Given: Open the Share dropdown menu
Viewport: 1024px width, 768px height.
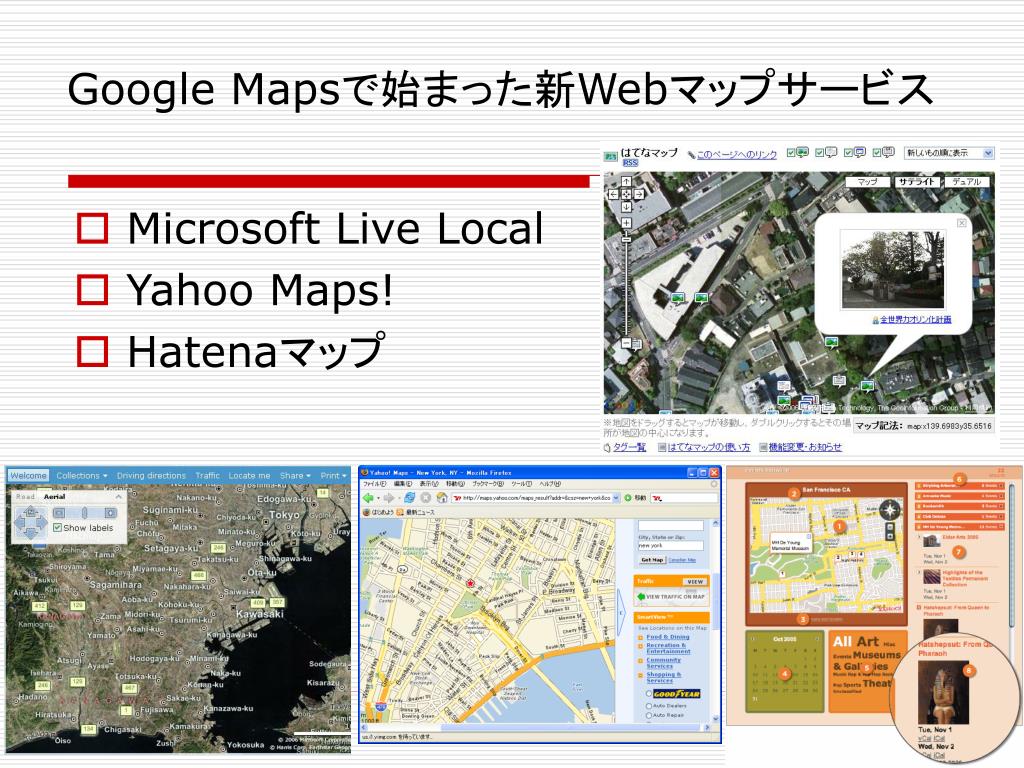Looking at the screenshot, I should pos(295,475).
